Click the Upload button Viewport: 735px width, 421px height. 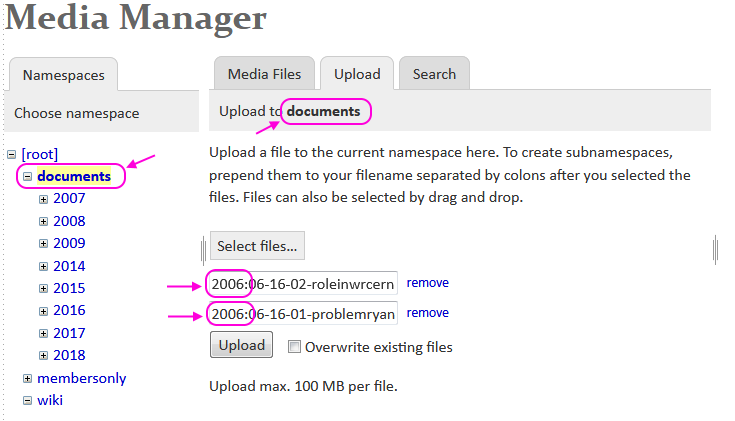pos(242,345)
